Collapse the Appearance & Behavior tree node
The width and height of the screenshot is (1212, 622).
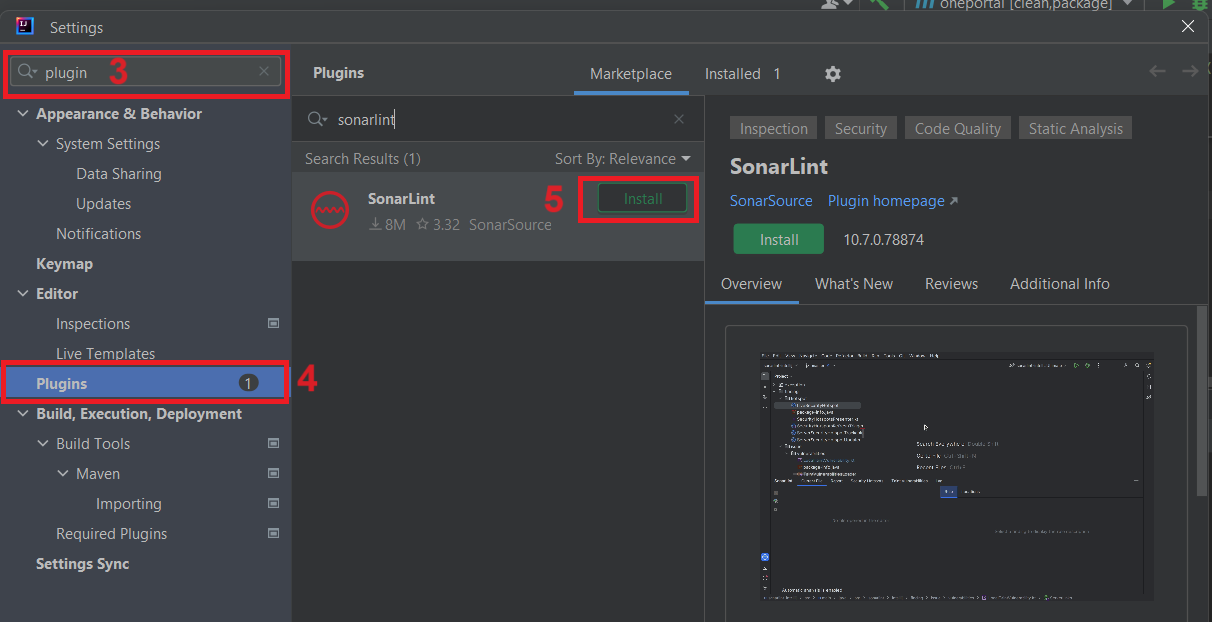[x=23, y=114]
